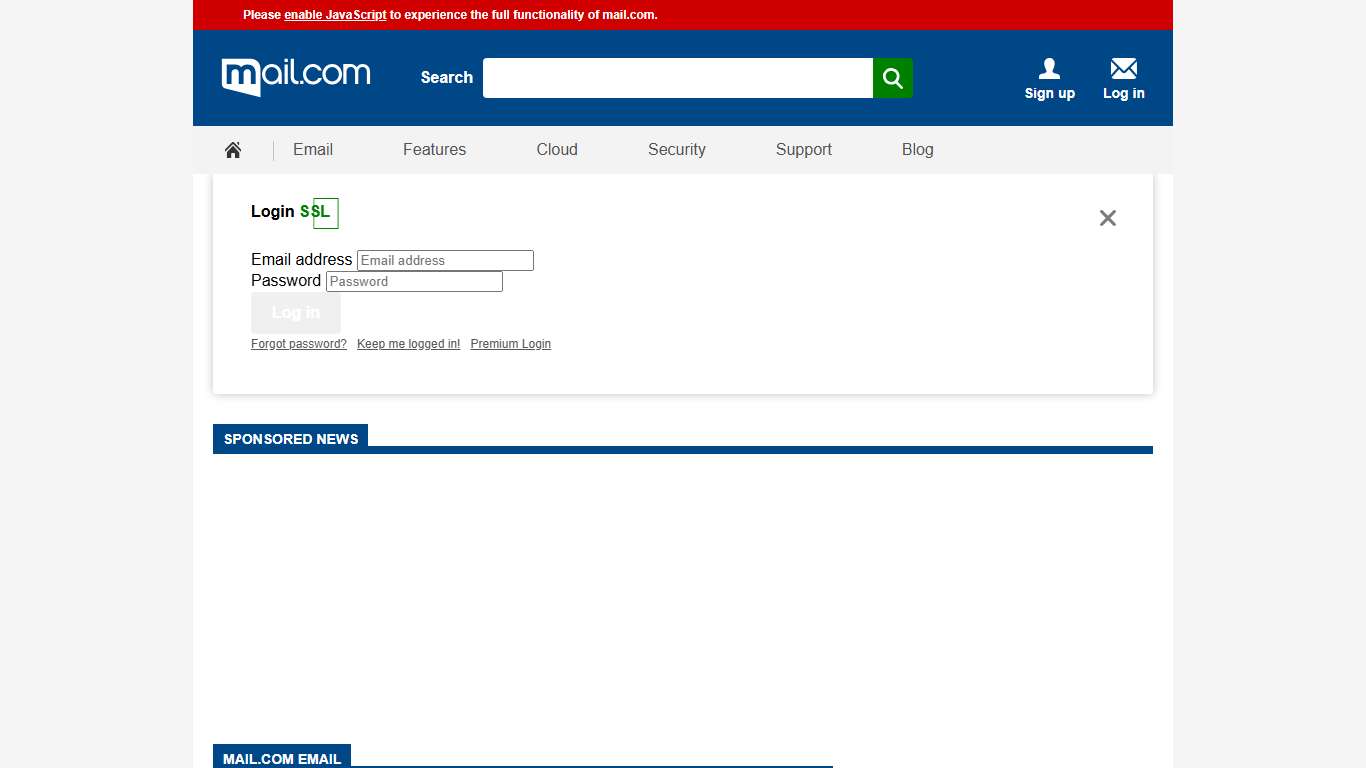
Task: Open the Forgot password link
Action: (x=298, y=343)
